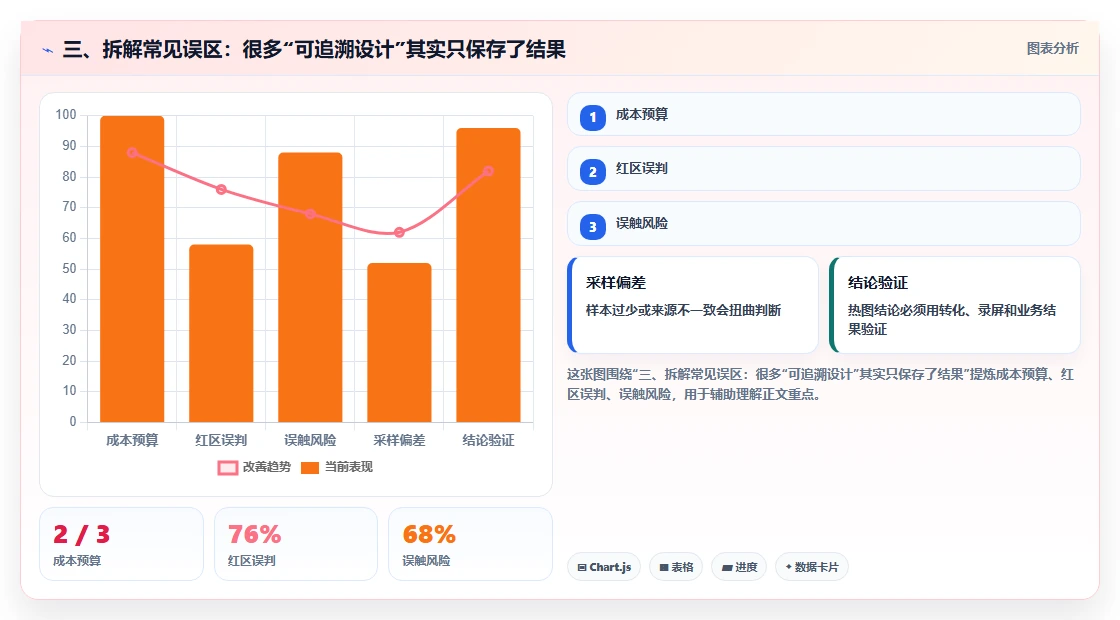Screen dimensions: 1120x620
Task: Select the 成本预算 list item
Action: (x=824, y=114)
